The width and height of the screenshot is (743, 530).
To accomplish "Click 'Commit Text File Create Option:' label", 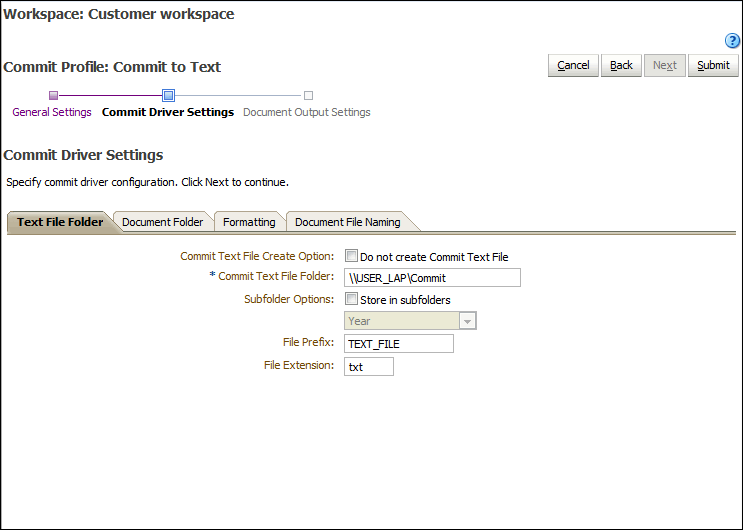I will click(x=257, y=256).
